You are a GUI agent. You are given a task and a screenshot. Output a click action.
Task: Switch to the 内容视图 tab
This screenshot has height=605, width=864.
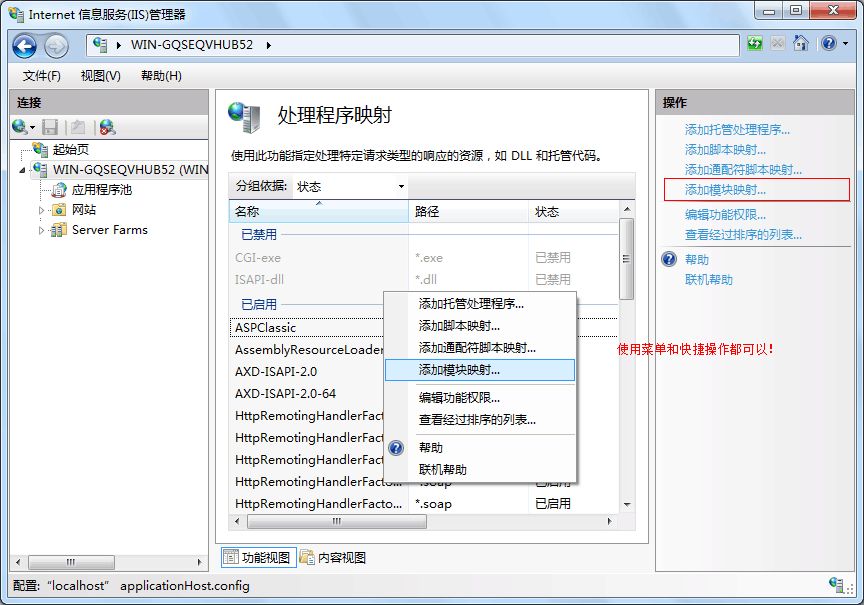click(334, 557)
